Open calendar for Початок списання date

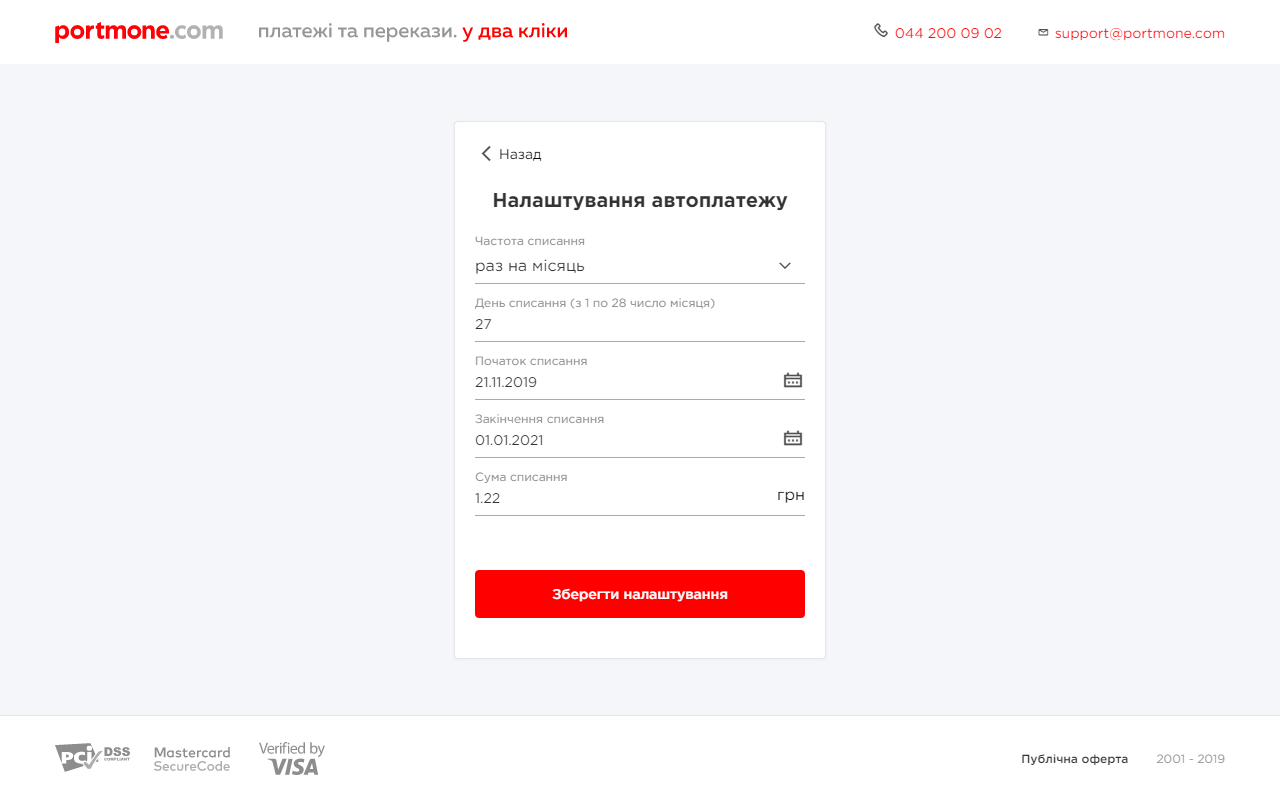[793, 380]
